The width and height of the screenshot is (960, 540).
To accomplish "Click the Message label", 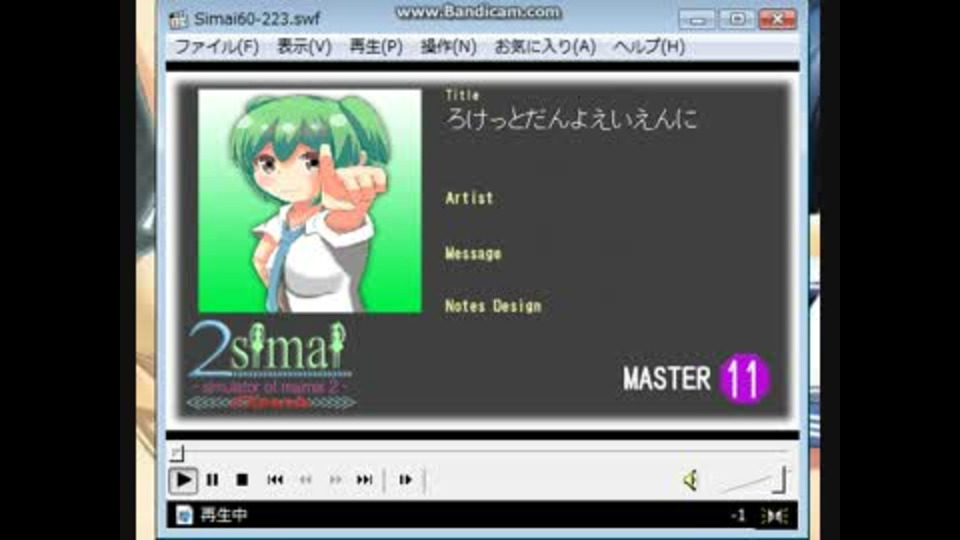I will (473, 253).
